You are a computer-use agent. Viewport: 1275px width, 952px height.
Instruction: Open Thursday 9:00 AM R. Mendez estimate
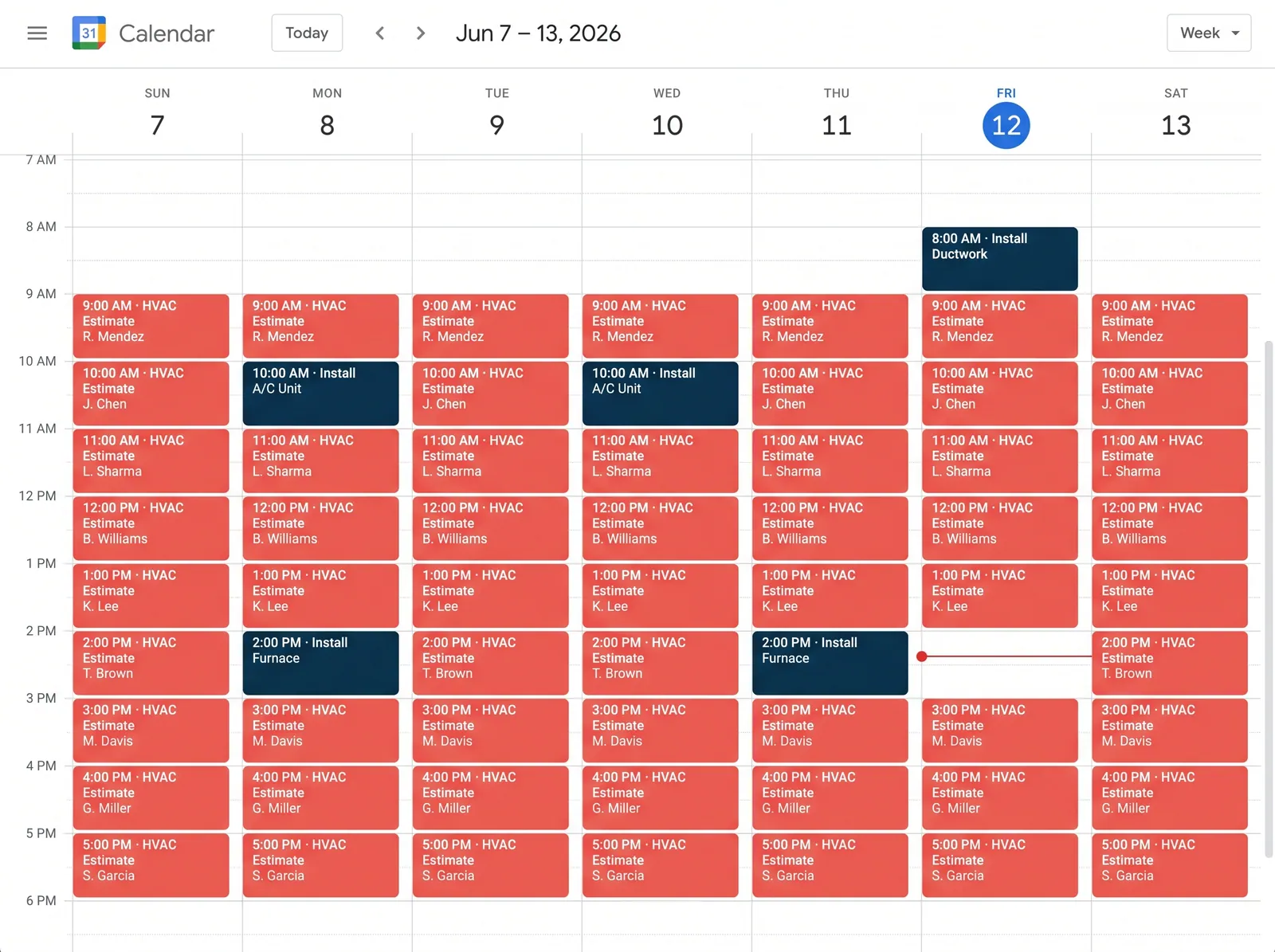[830, 326]
